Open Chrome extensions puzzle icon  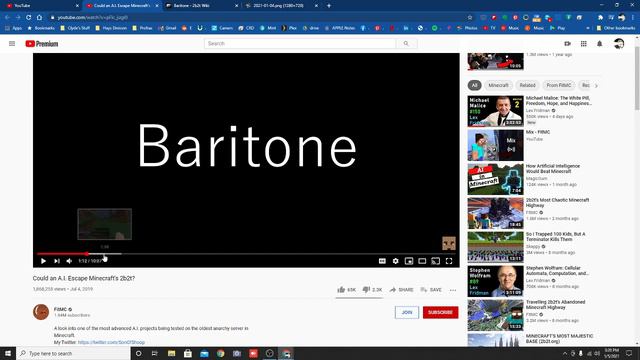pyautogui.click(x=600, y=18)
